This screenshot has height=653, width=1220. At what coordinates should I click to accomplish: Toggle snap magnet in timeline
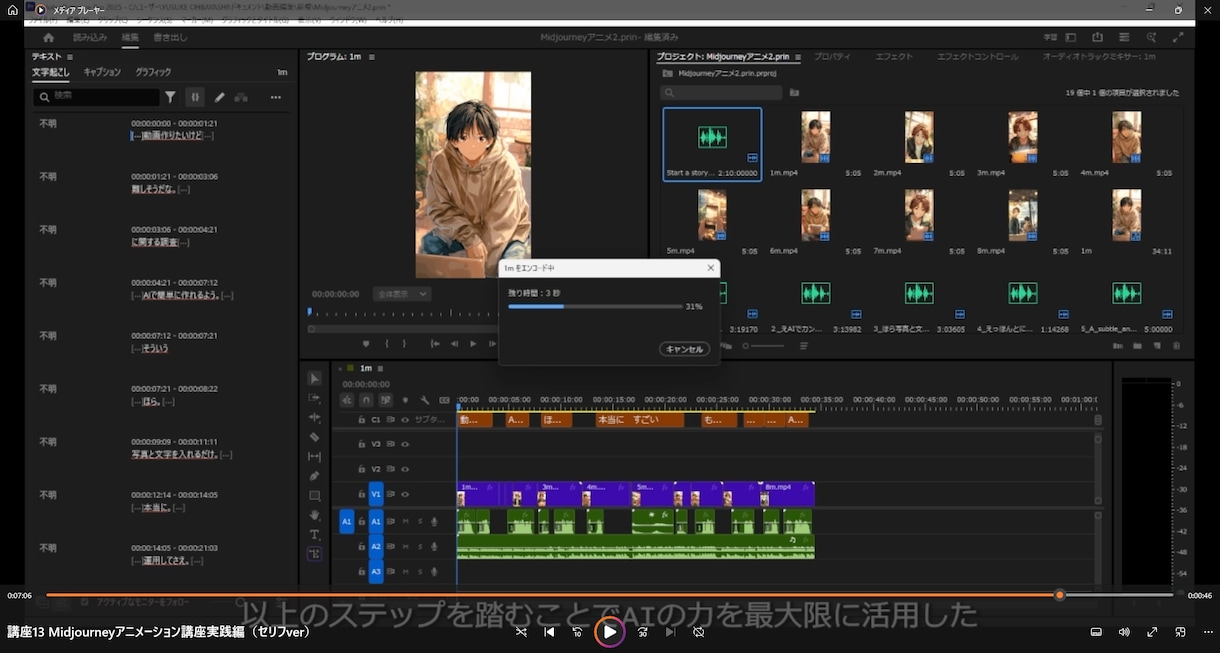[x=366, y=400]
